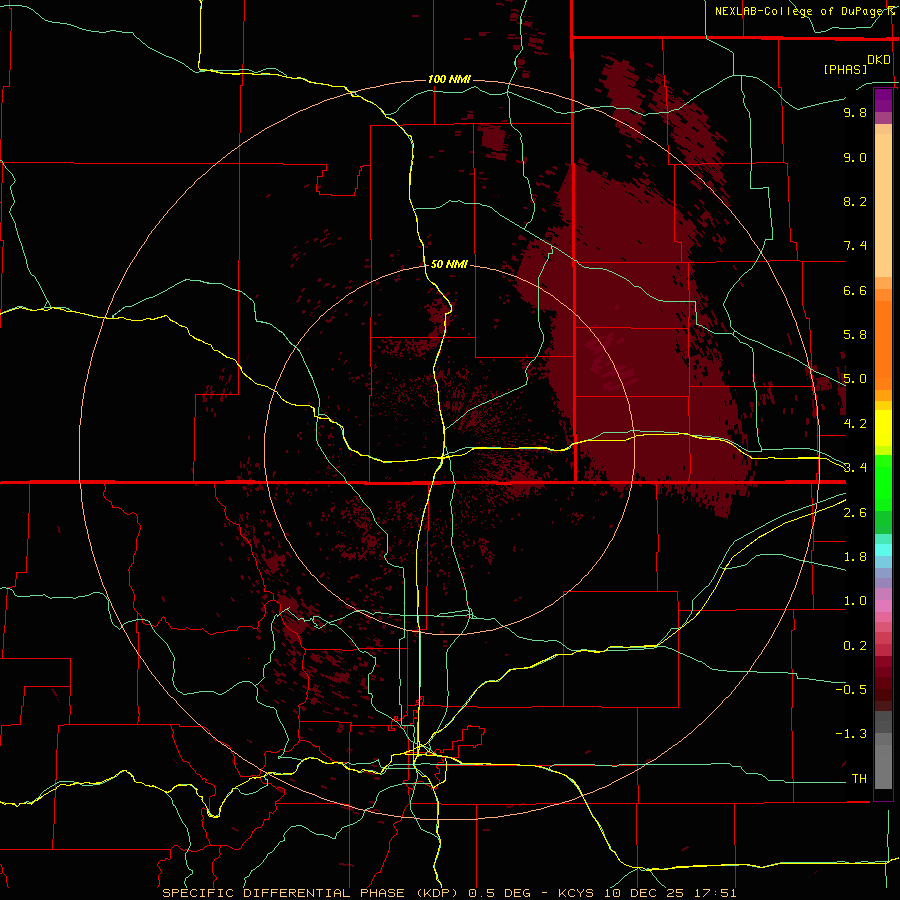Click the 7.4 value on the color scale
Viewport: 900px width, 900px height.
pyautogui.click(x=855, y=246)
